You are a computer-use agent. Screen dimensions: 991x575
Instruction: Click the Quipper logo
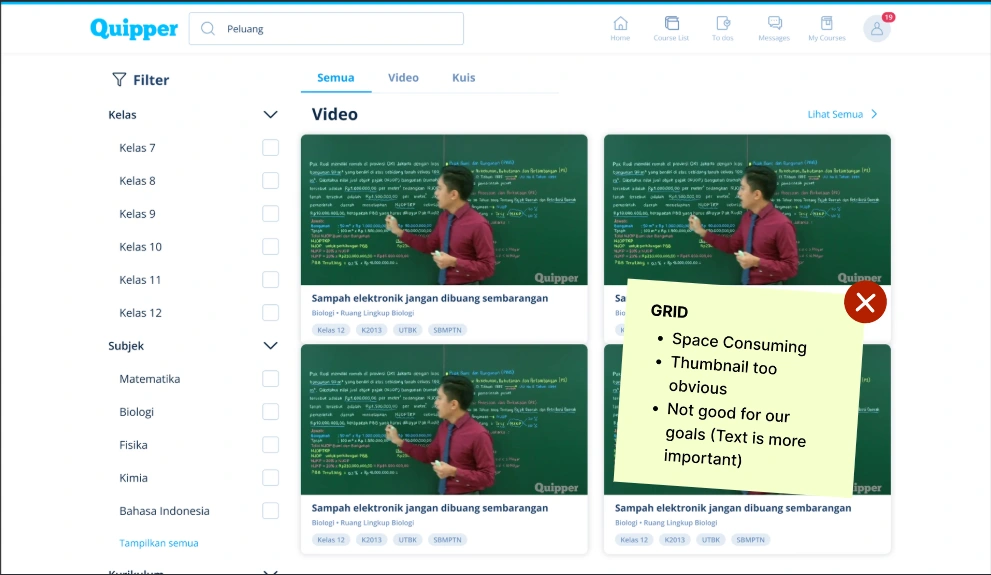134,28
